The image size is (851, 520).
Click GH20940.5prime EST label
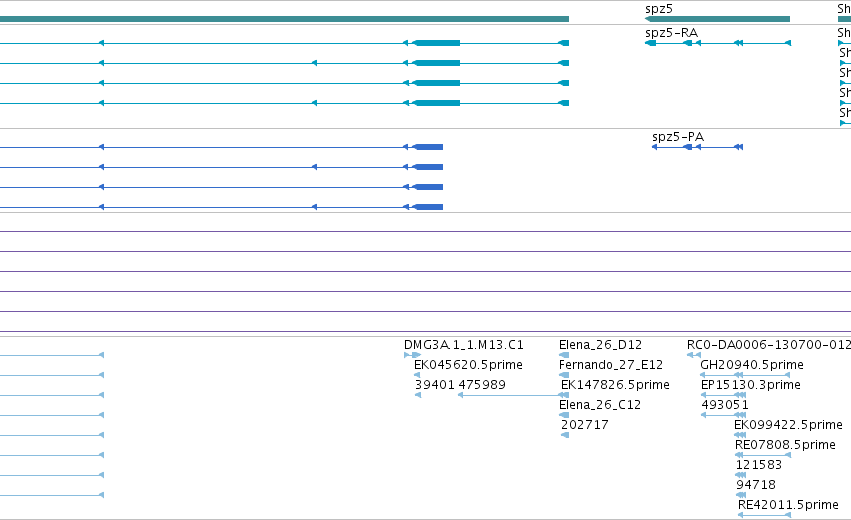(x=752, y=365)
